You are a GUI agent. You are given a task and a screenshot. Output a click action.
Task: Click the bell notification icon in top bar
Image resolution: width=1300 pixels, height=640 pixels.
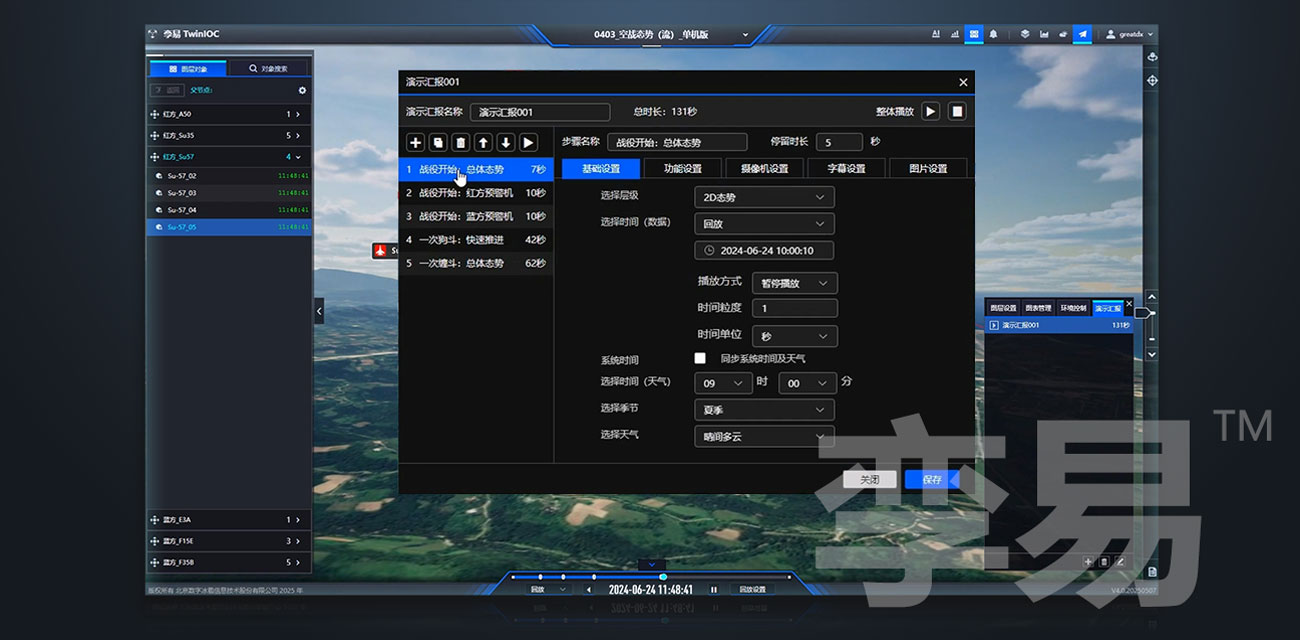(x=993, y=34)
